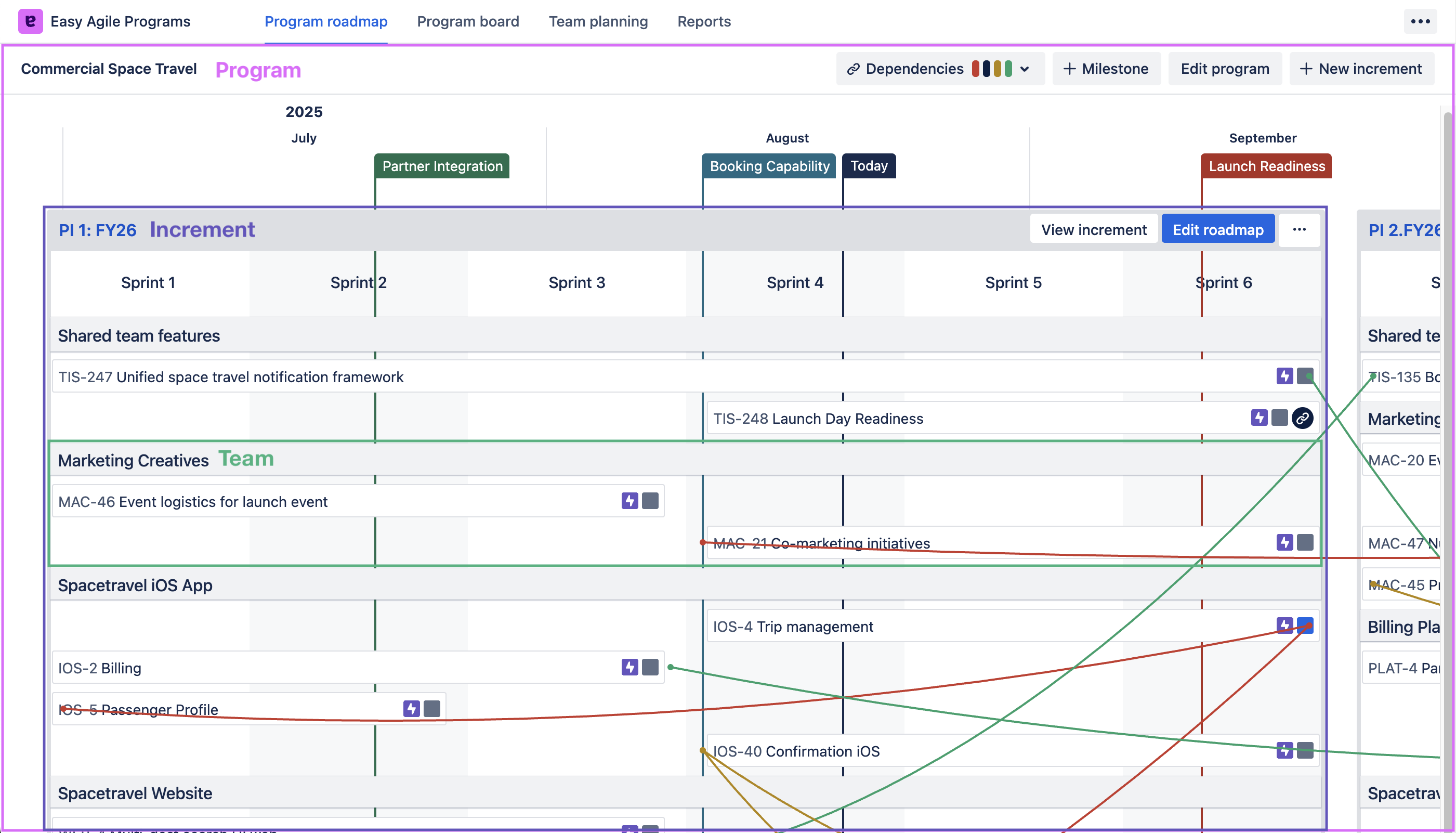Open the Team planning tab

pyautogui.click(x=598, y=21)
